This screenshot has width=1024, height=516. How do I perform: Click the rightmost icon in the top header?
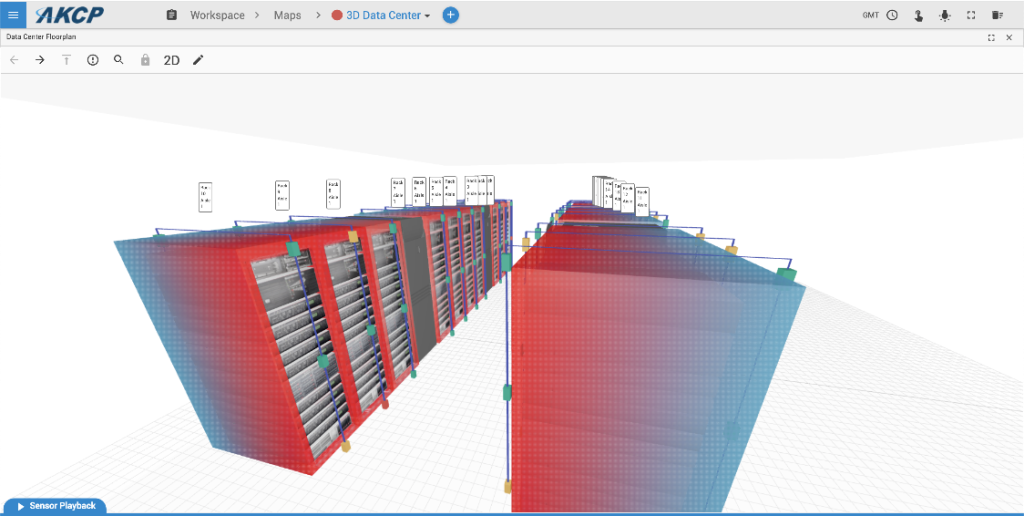click(x=997, y=15)
